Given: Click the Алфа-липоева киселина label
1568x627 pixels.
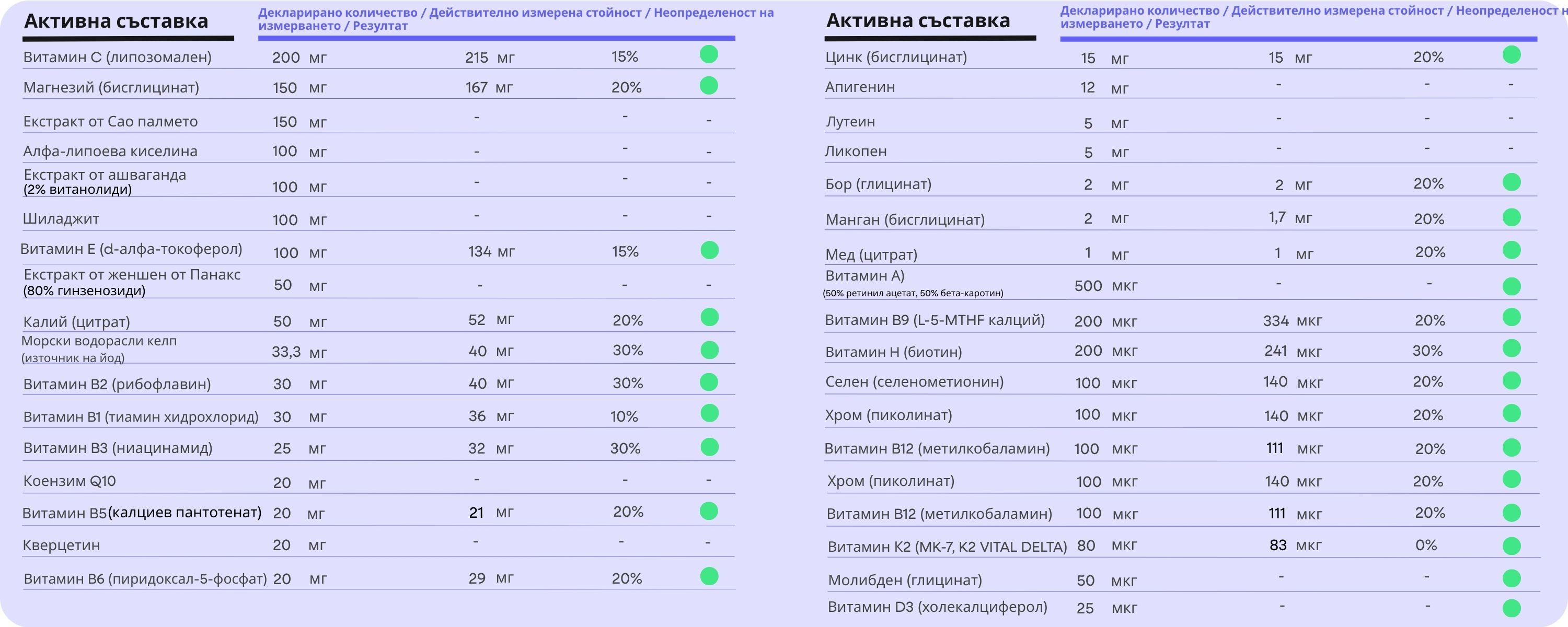Looking at the screenshot, I should tap(110, 152).
